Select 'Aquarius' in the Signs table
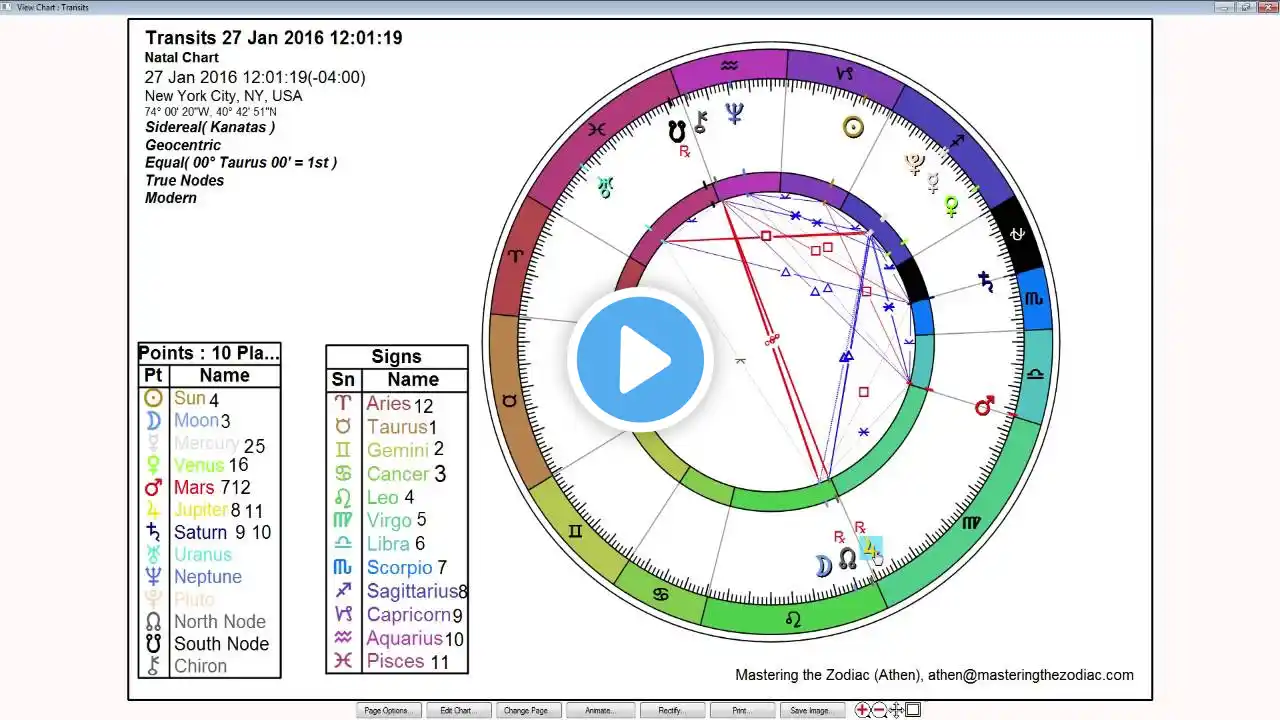 coord(405,638)
